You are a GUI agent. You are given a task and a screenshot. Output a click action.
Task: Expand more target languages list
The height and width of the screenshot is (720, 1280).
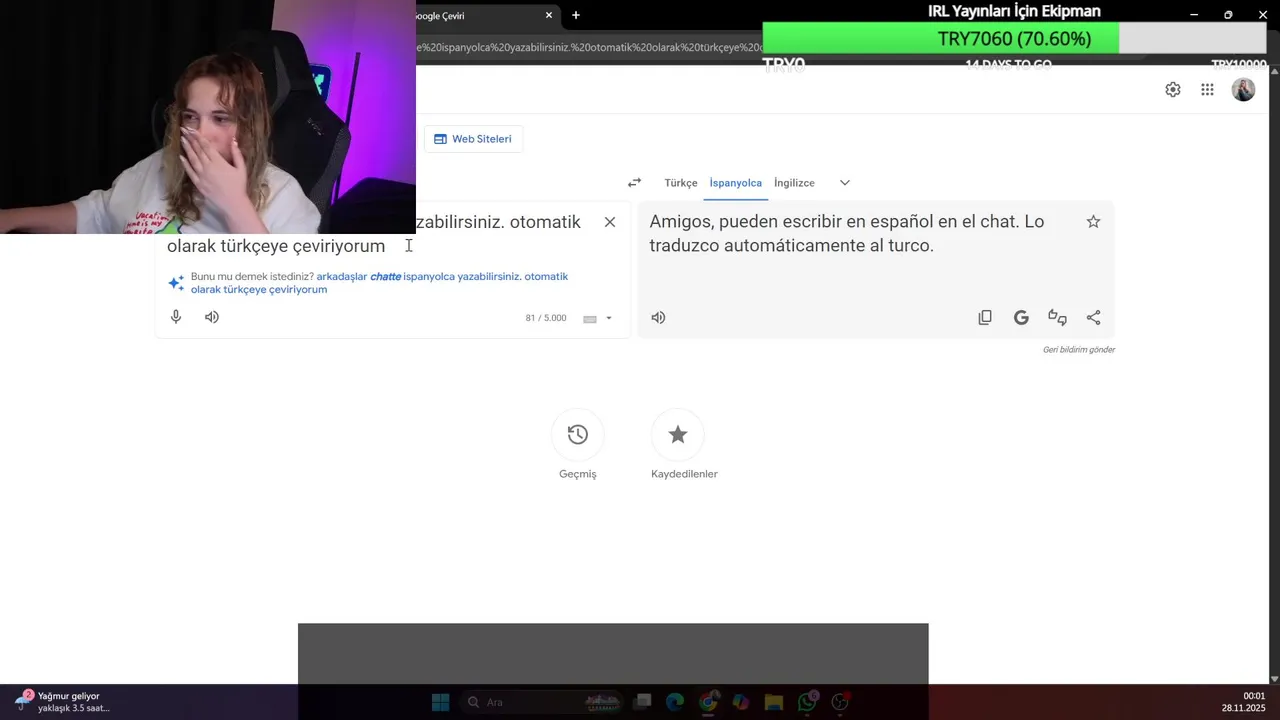pyautogui.click(x=845, y=183)
